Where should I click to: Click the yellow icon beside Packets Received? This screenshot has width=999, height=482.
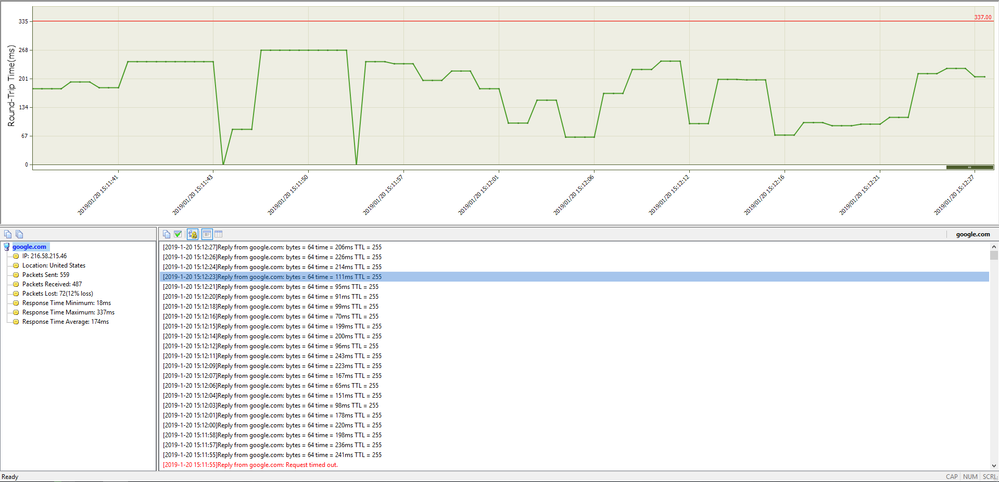pyautogui.click(x=16, y=284)
